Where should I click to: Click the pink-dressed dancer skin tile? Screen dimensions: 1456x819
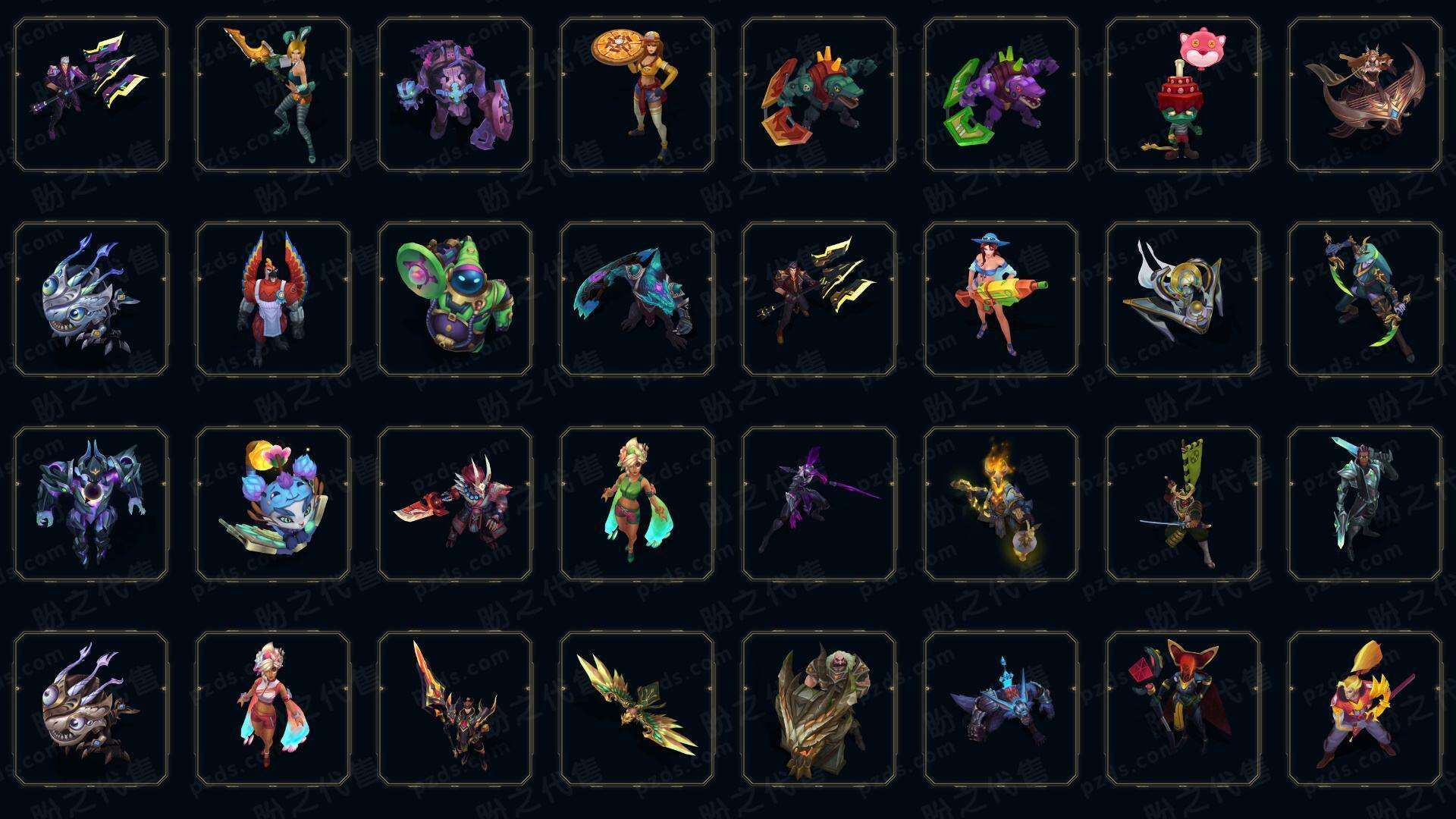click(273, 708)
